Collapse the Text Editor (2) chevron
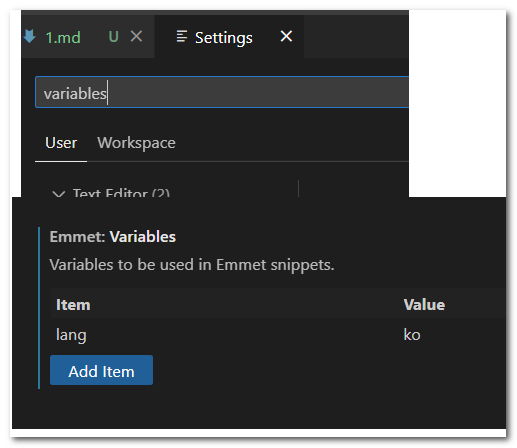Screen dimensions: 517x448 coord(59,194)
